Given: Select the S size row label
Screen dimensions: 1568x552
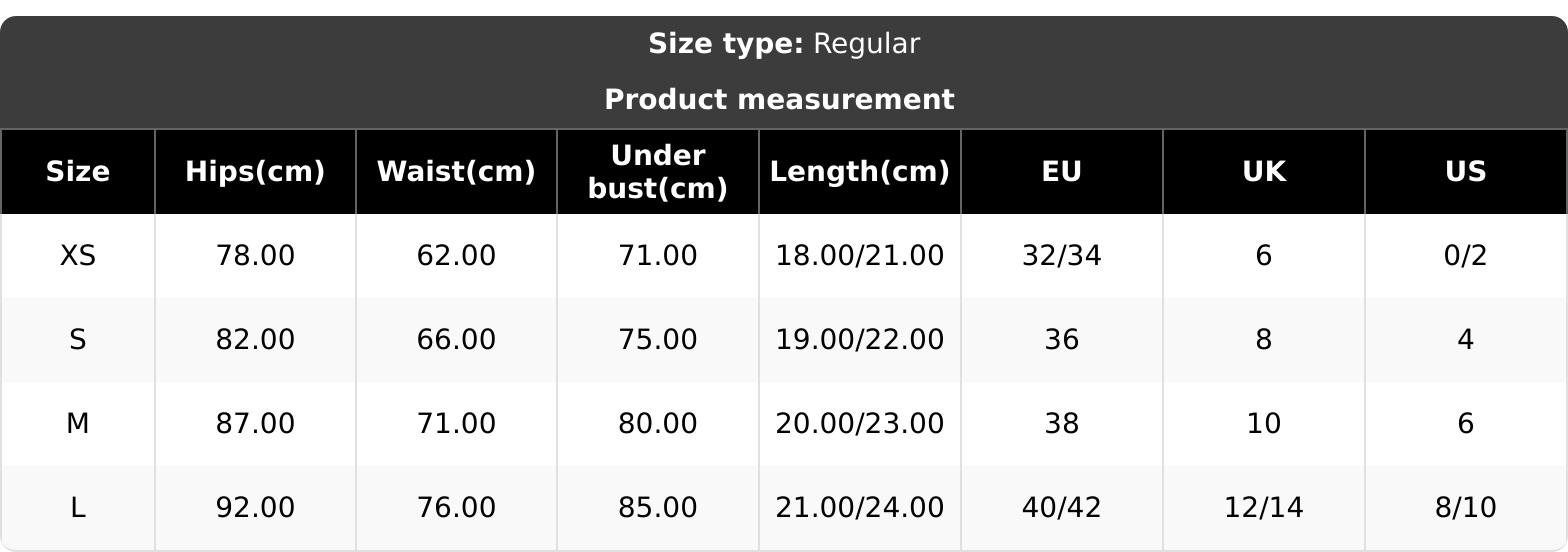Looking at the screenshot, I should 78,340.
